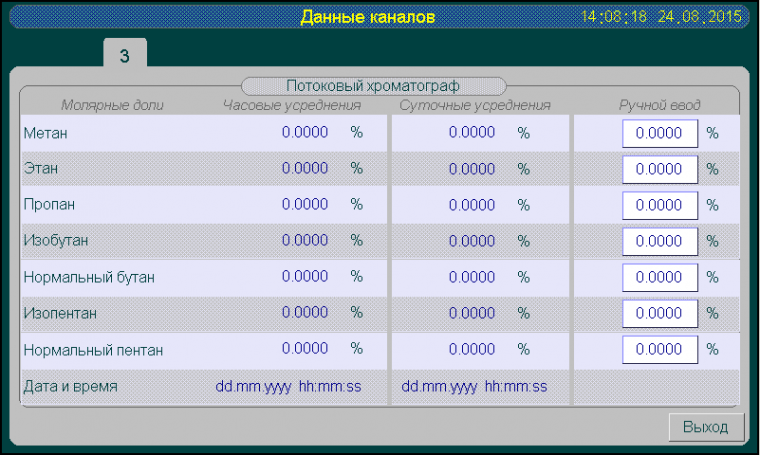This screenshot has height=455, width=760.
Task: Click the Ручной ввод column header
Action: coord(659,105)
